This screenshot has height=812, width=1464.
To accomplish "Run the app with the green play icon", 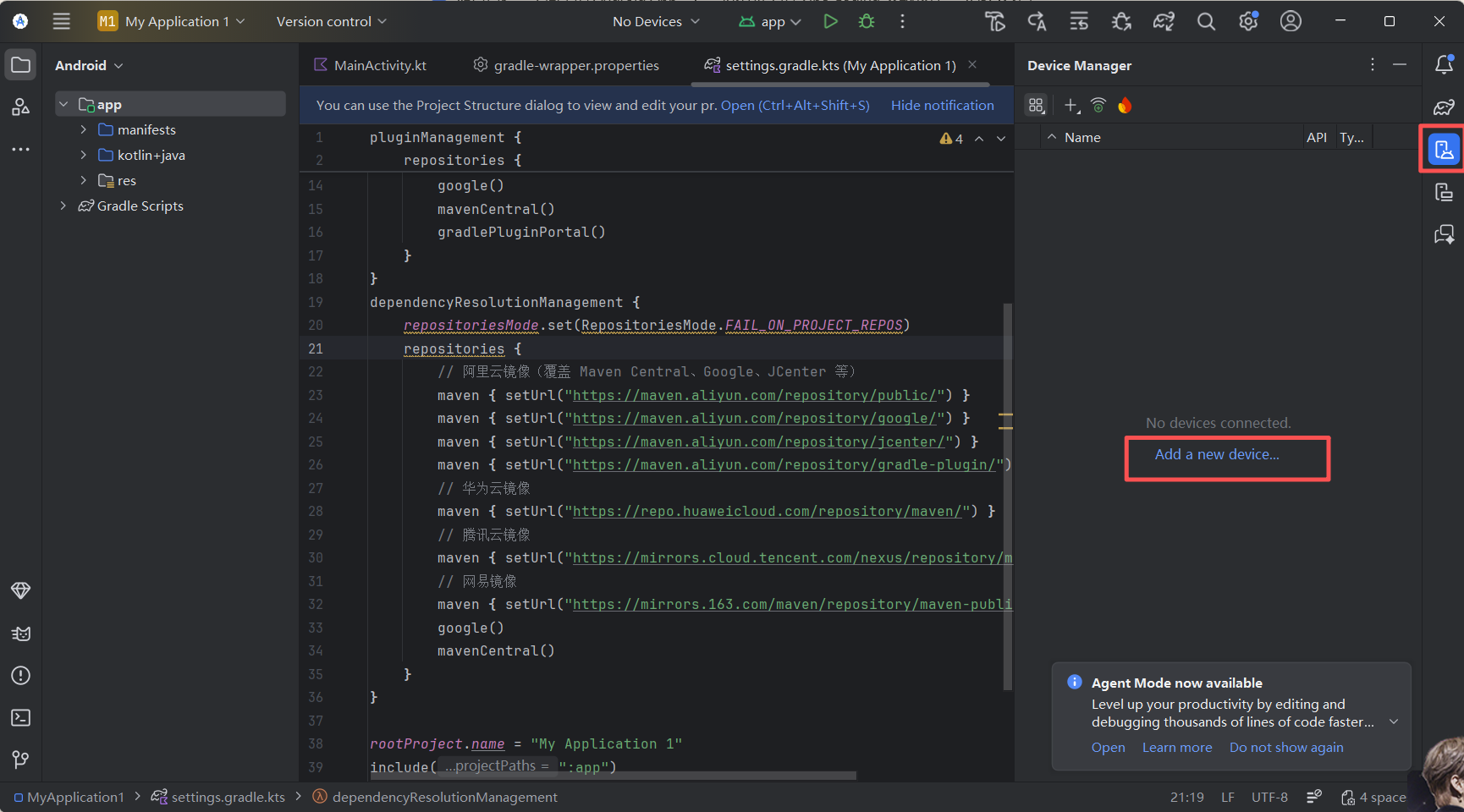I will click(x=830, y=22).
